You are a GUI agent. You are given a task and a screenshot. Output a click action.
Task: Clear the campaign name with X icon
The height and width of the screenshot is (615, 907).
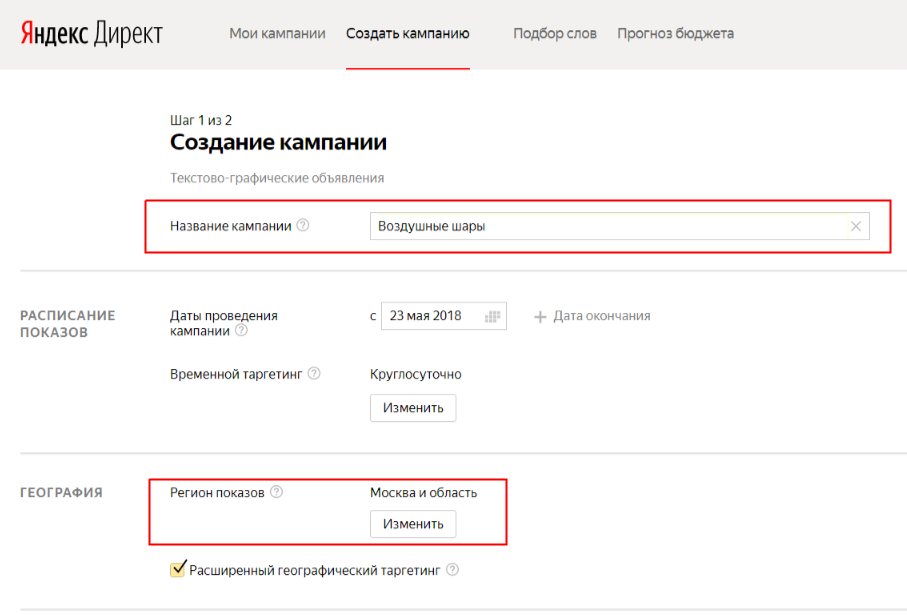point(855,227)
